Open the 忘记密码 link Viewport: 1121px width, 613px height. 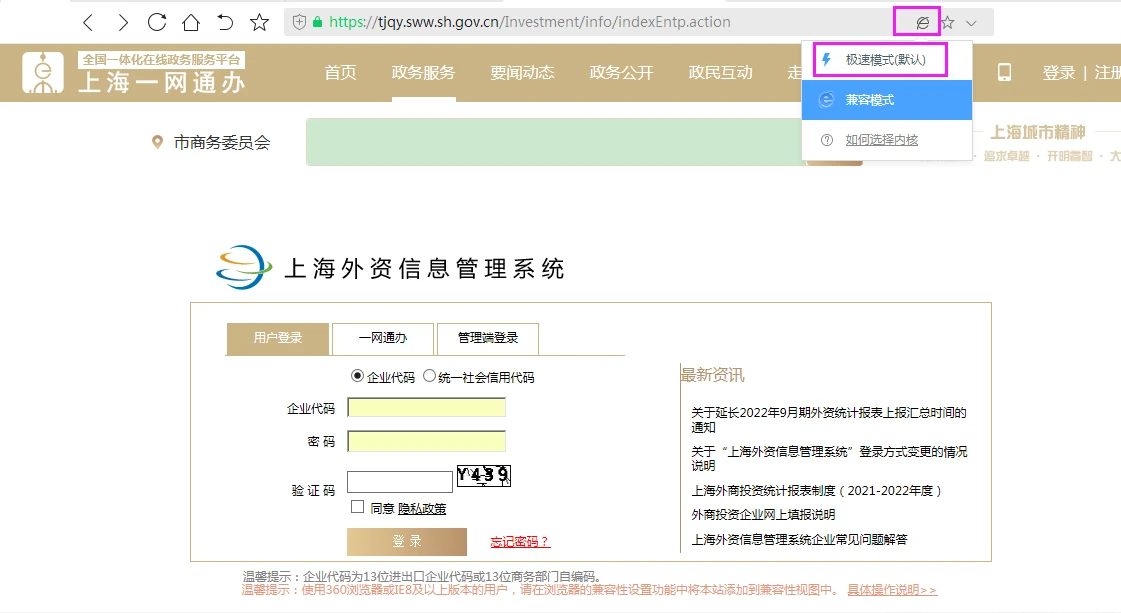[x=520, y=542]
